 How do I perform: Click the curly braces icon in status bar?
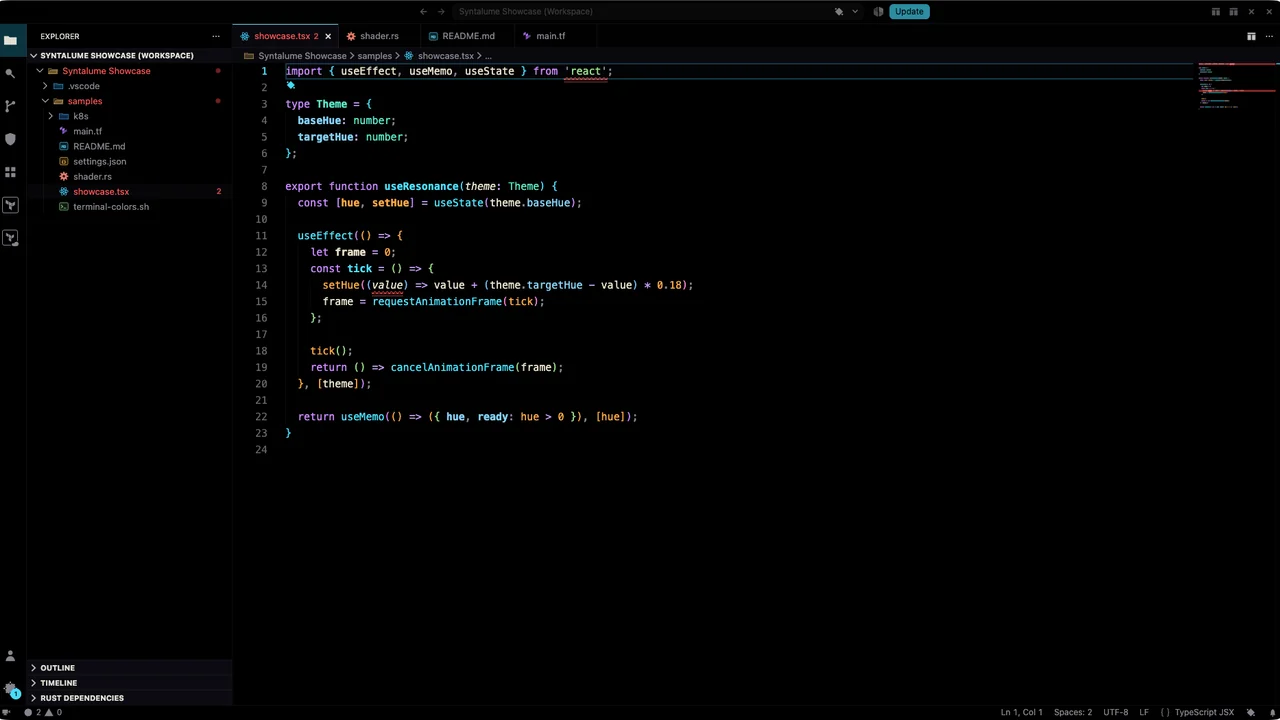(1165, 712)
